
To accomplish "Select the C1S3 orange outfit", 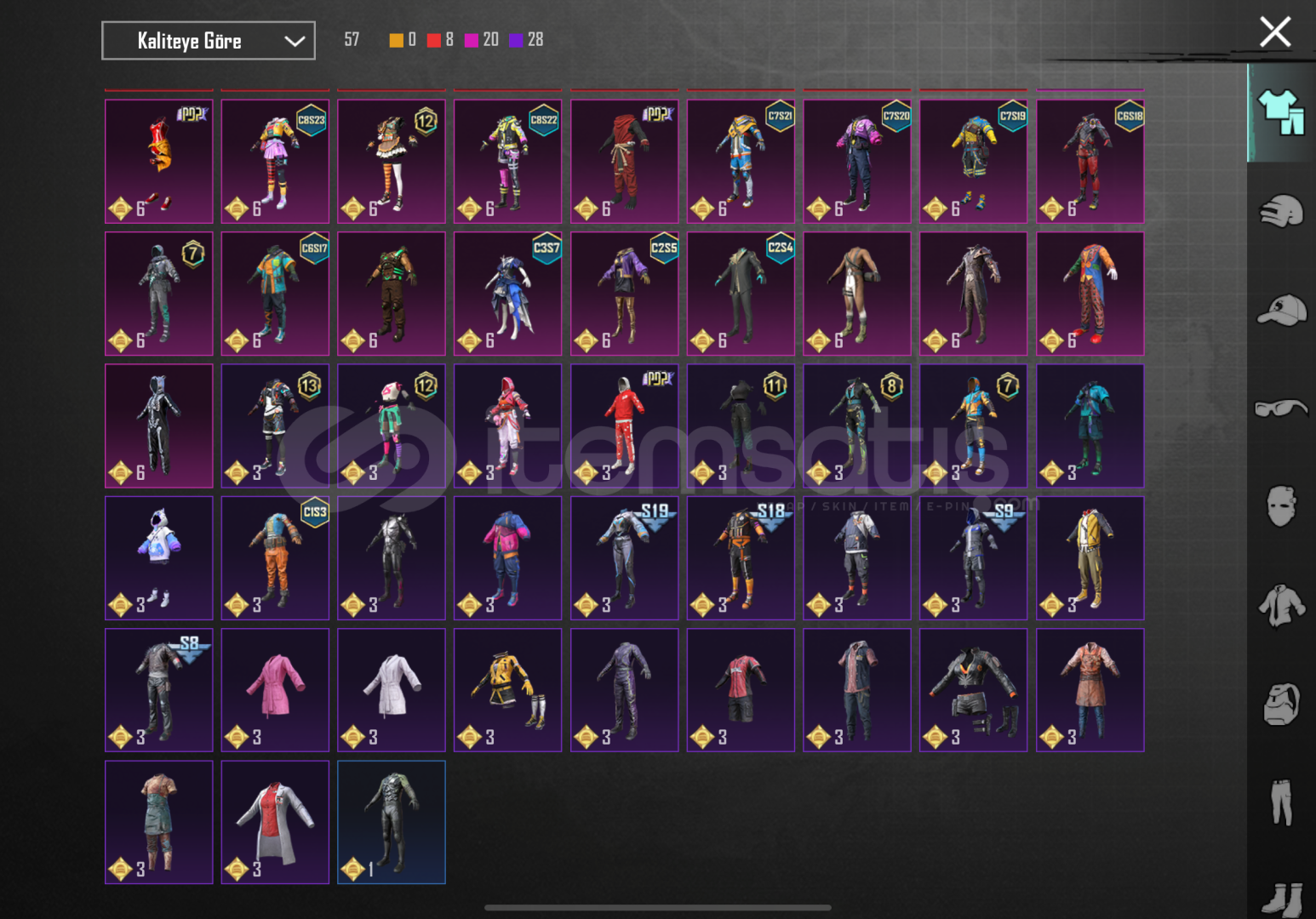I will (275, 558).
